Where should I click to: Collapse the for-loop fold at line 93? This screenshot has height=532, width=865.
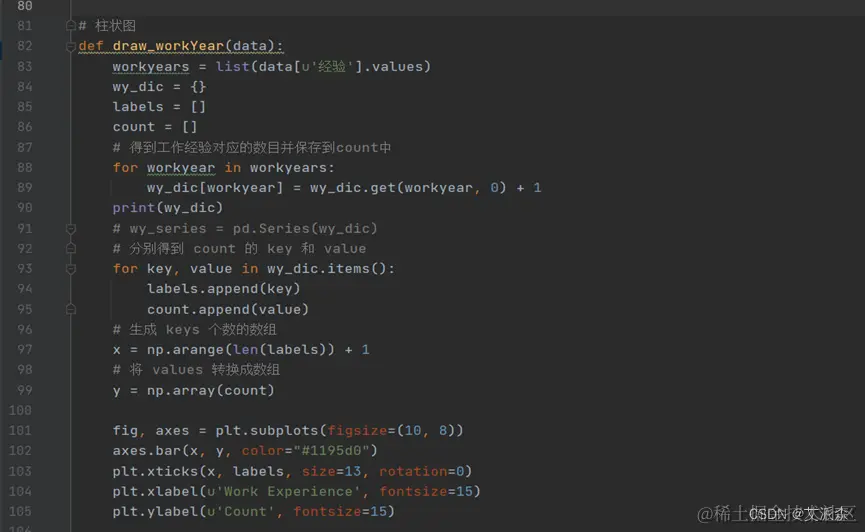coord(71,269)
